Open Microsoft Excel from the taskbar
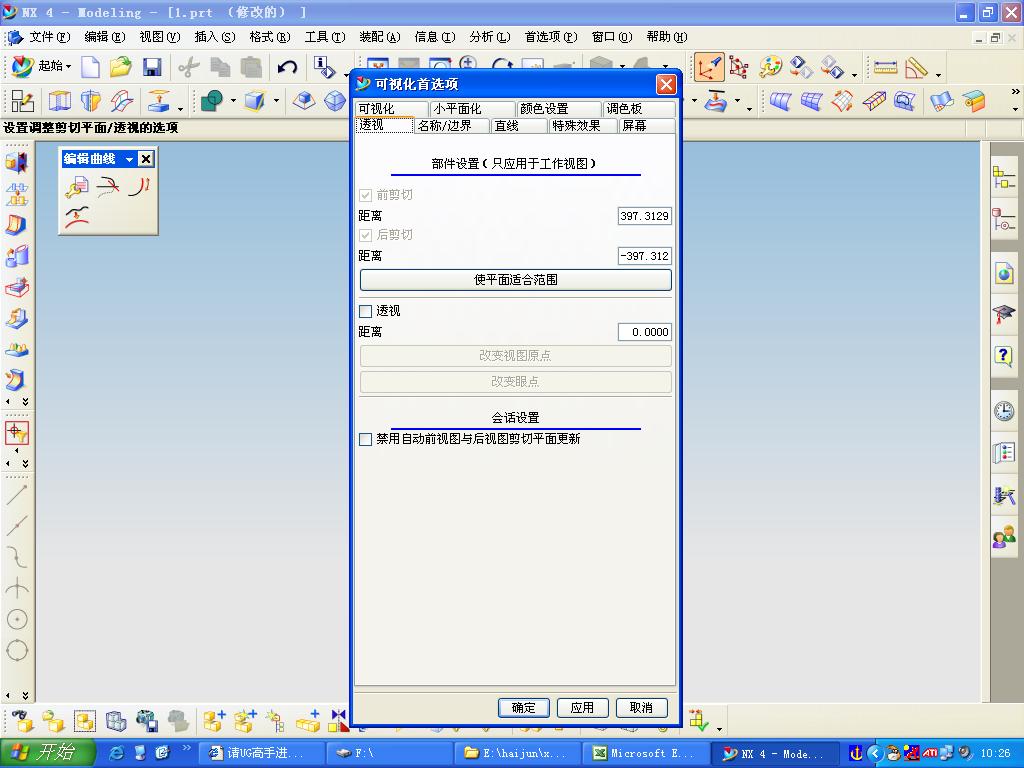This screenshot has width=1024, height=768. tap(644, 754)
